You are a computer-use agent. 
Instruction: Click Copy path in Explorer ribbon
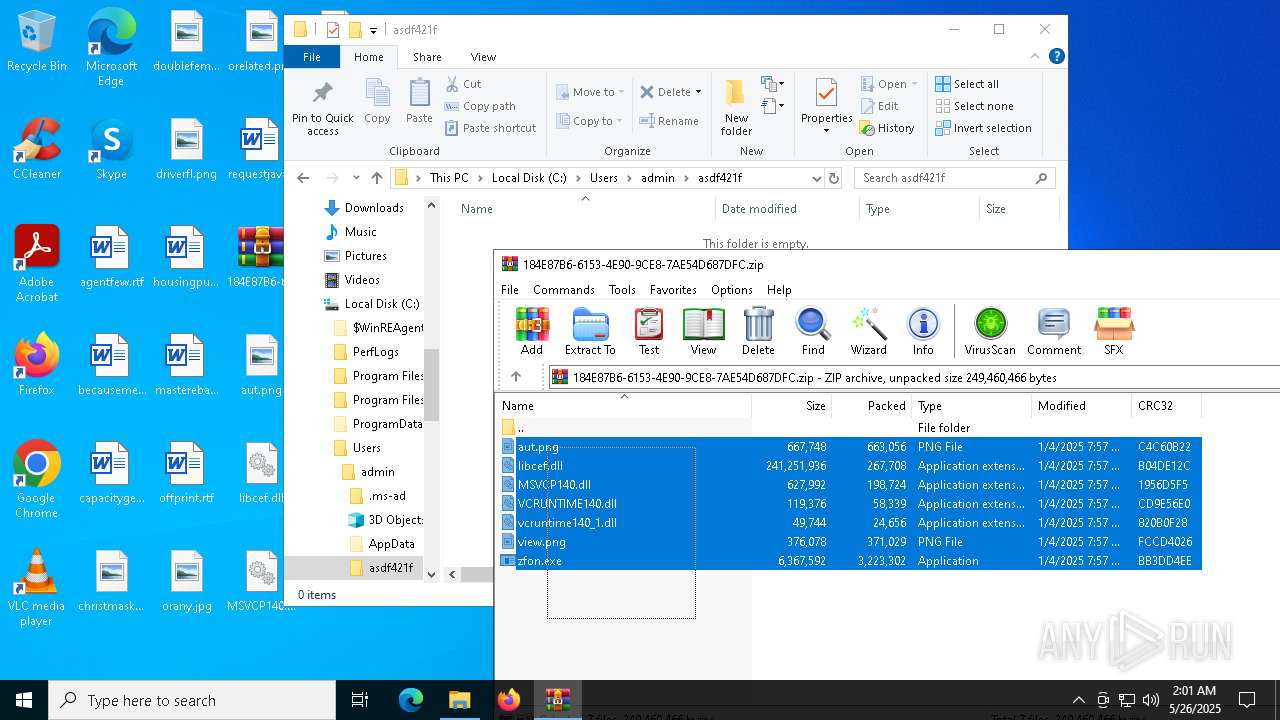[x=480, y=106]
